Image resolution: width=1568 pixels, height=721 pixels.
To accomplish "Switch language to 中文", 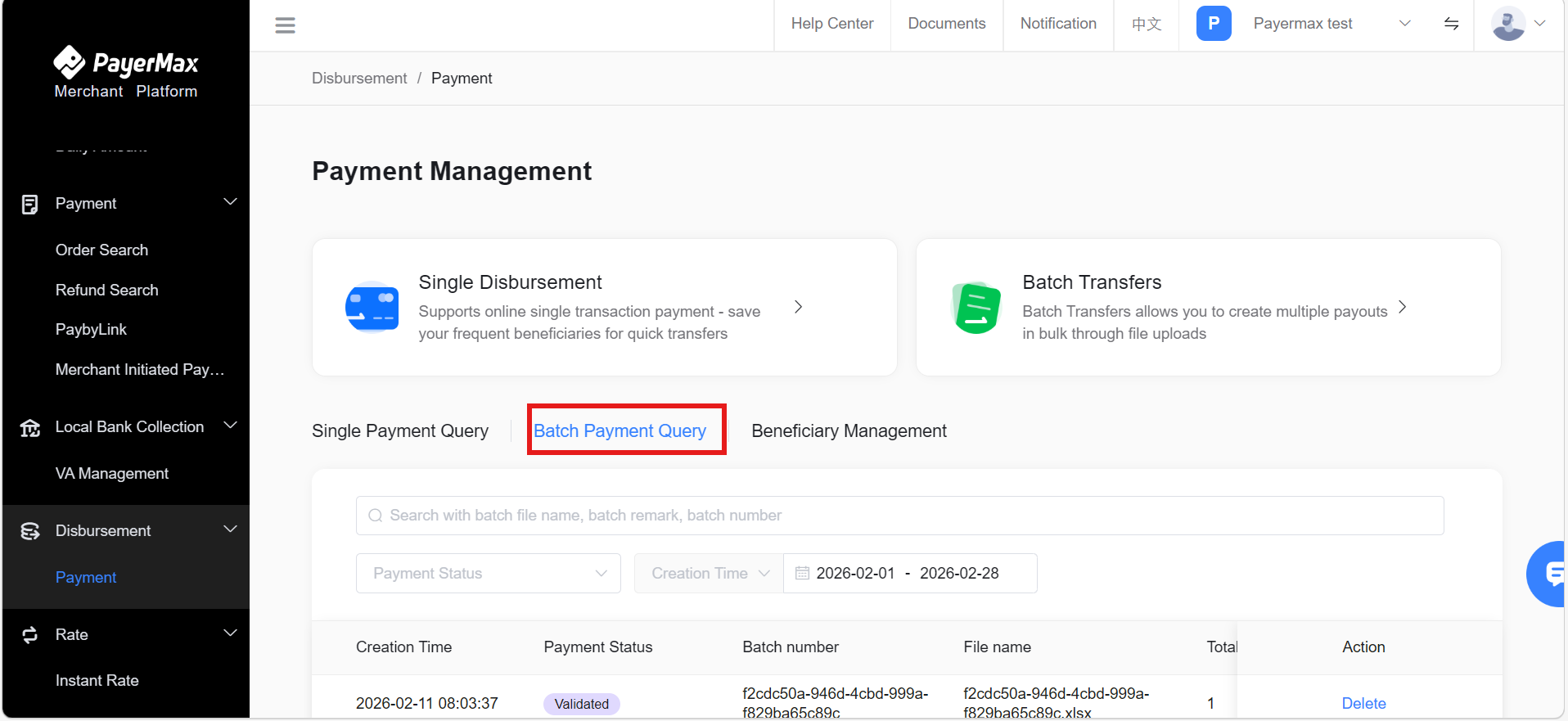I will click(1147, 24).
